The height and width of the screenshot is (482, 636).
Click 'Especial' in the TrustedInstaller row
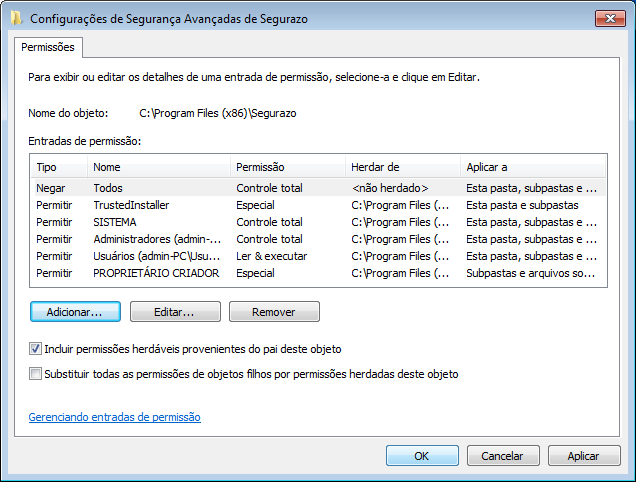[255, 205]
